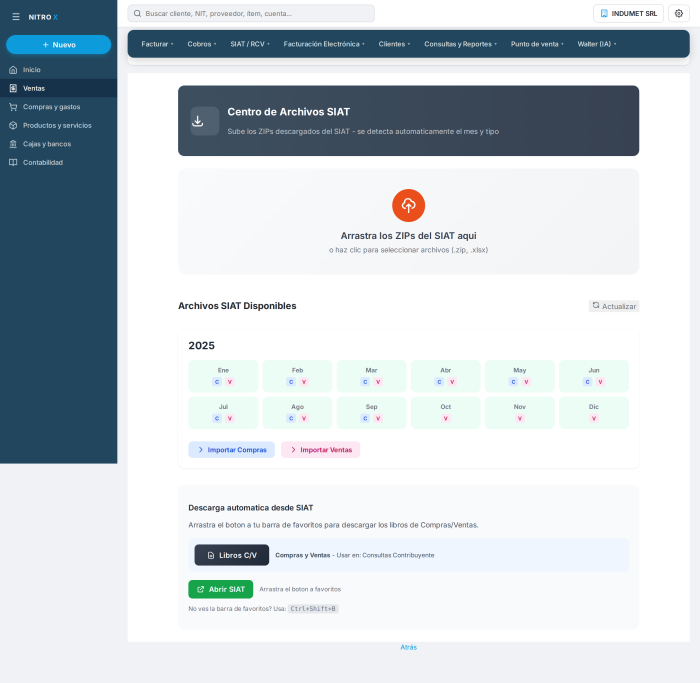This screenshot has height=683, width=700.
Task: Select Ventas in sidebar
Action: 58,88
